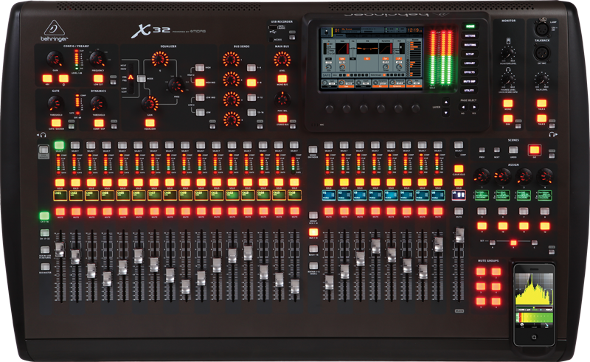Click the Layer up arrow button
The image size is (590, 362).
pyautogui.click(x=446, y=102)
